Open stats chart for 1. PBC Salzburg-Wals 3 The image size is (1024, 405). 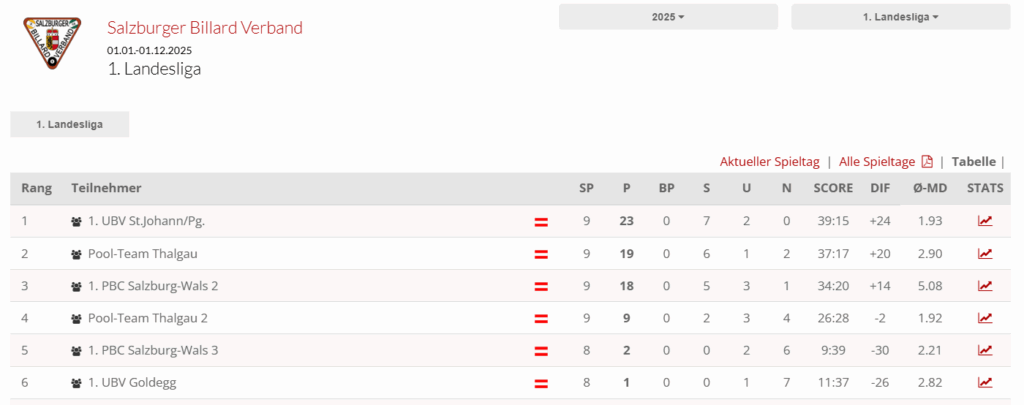[x=985, y=350]
